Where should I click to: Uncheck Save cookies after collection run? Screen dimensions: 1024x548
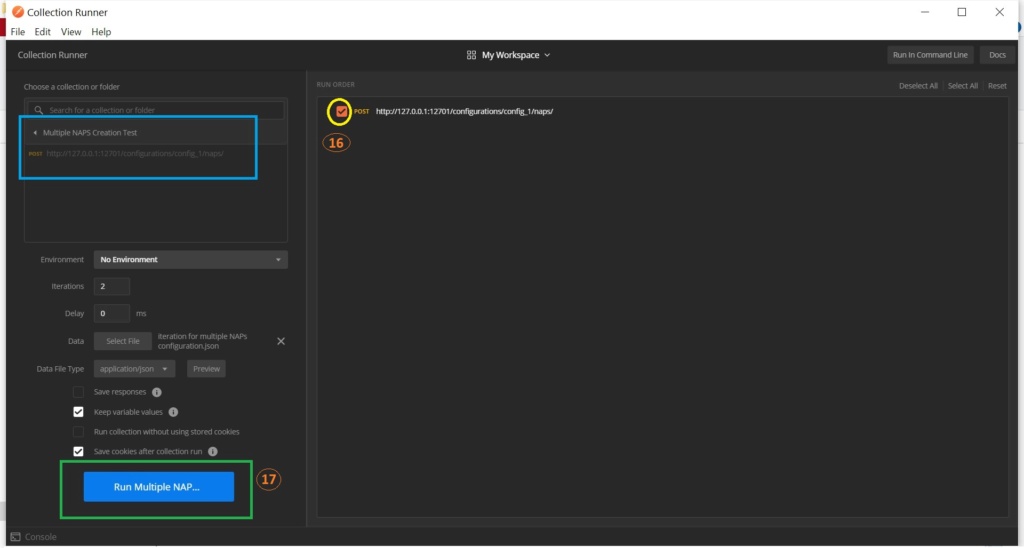[x=78, y=451]
